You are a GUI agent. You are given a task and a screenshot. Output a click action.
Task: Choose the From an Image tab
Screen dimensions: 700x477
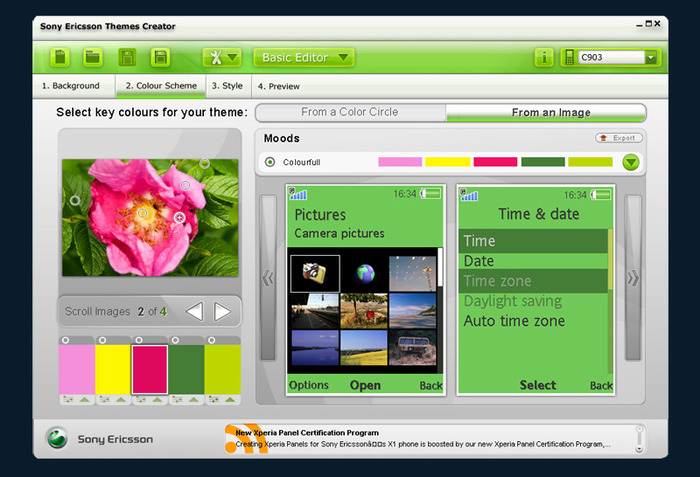(546, 113)
